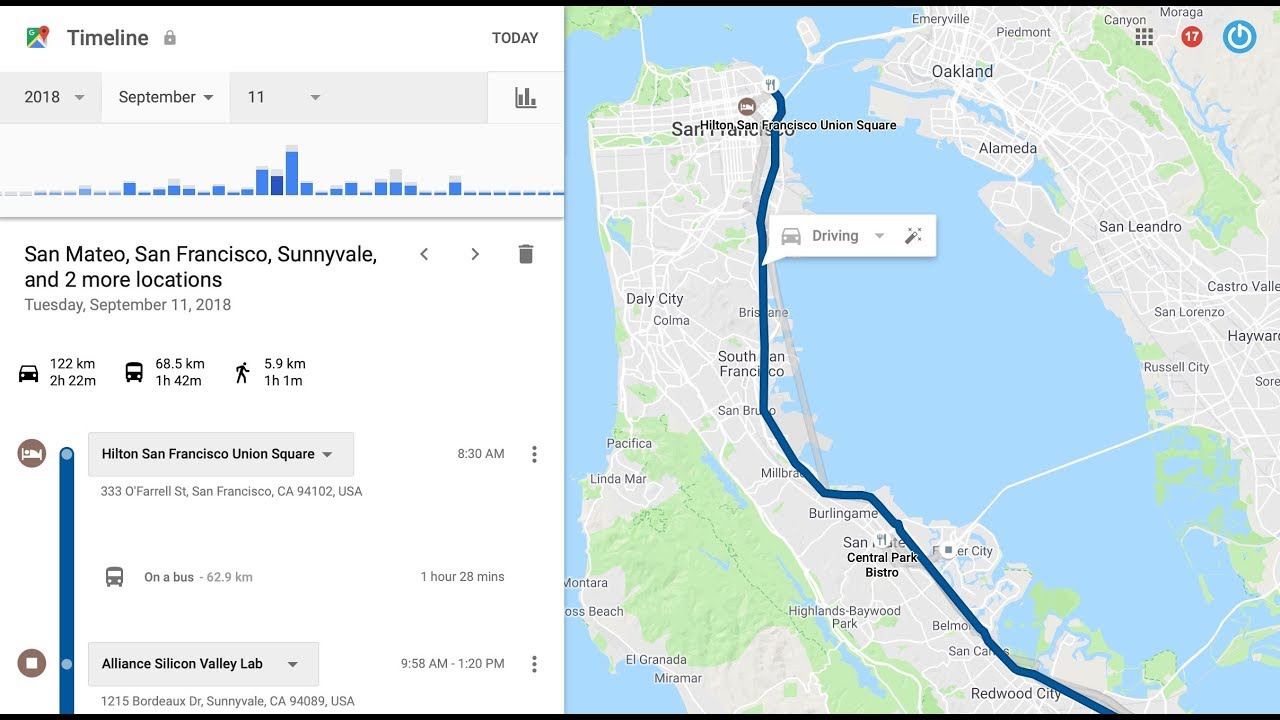
Task: Open the September month dropdown
Action: (166, 97)
